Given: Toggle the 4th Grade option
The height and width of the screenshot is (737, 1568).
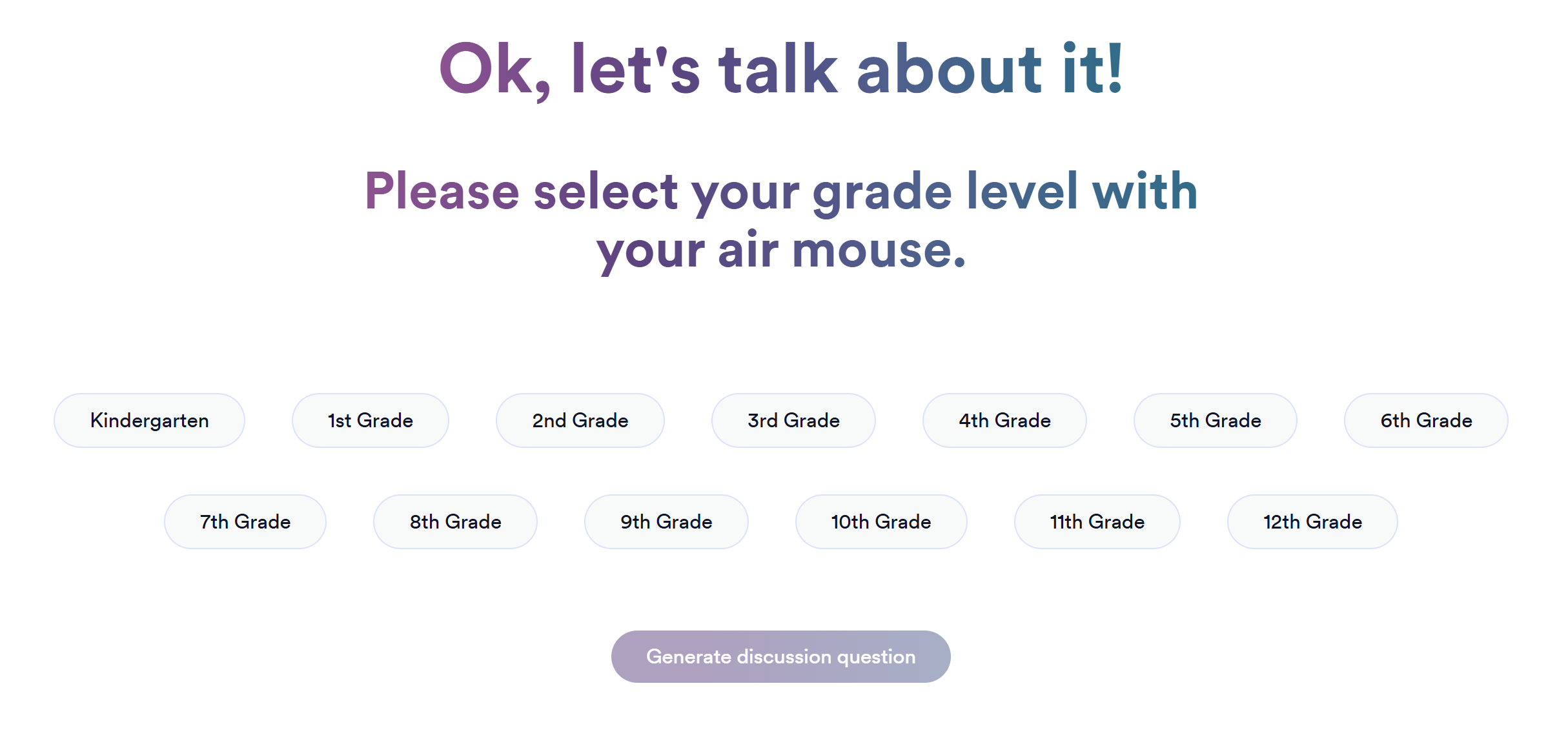Looking at the screenshot, I should (x=1004, y=421).
